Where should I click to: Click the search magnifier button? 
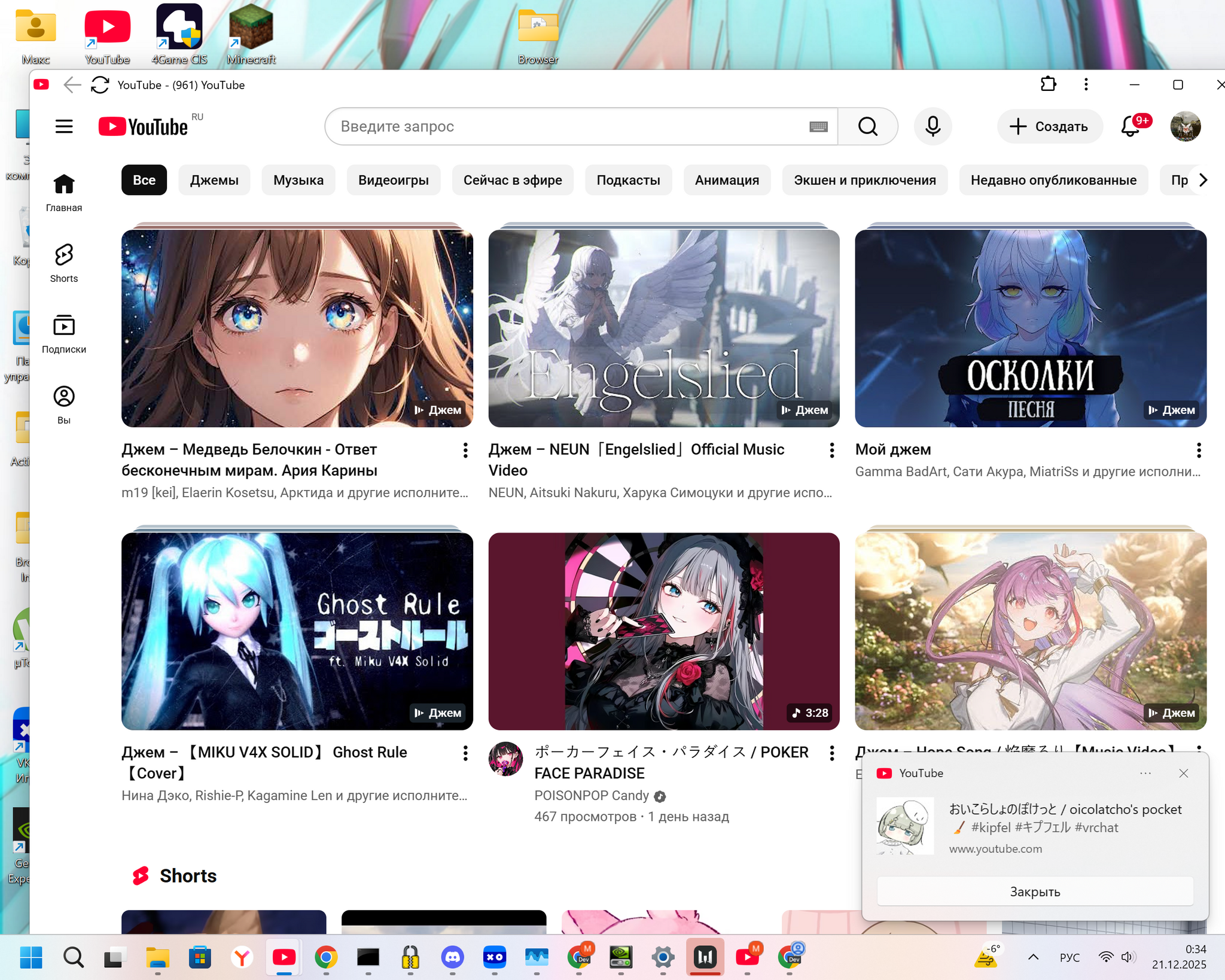867,127
